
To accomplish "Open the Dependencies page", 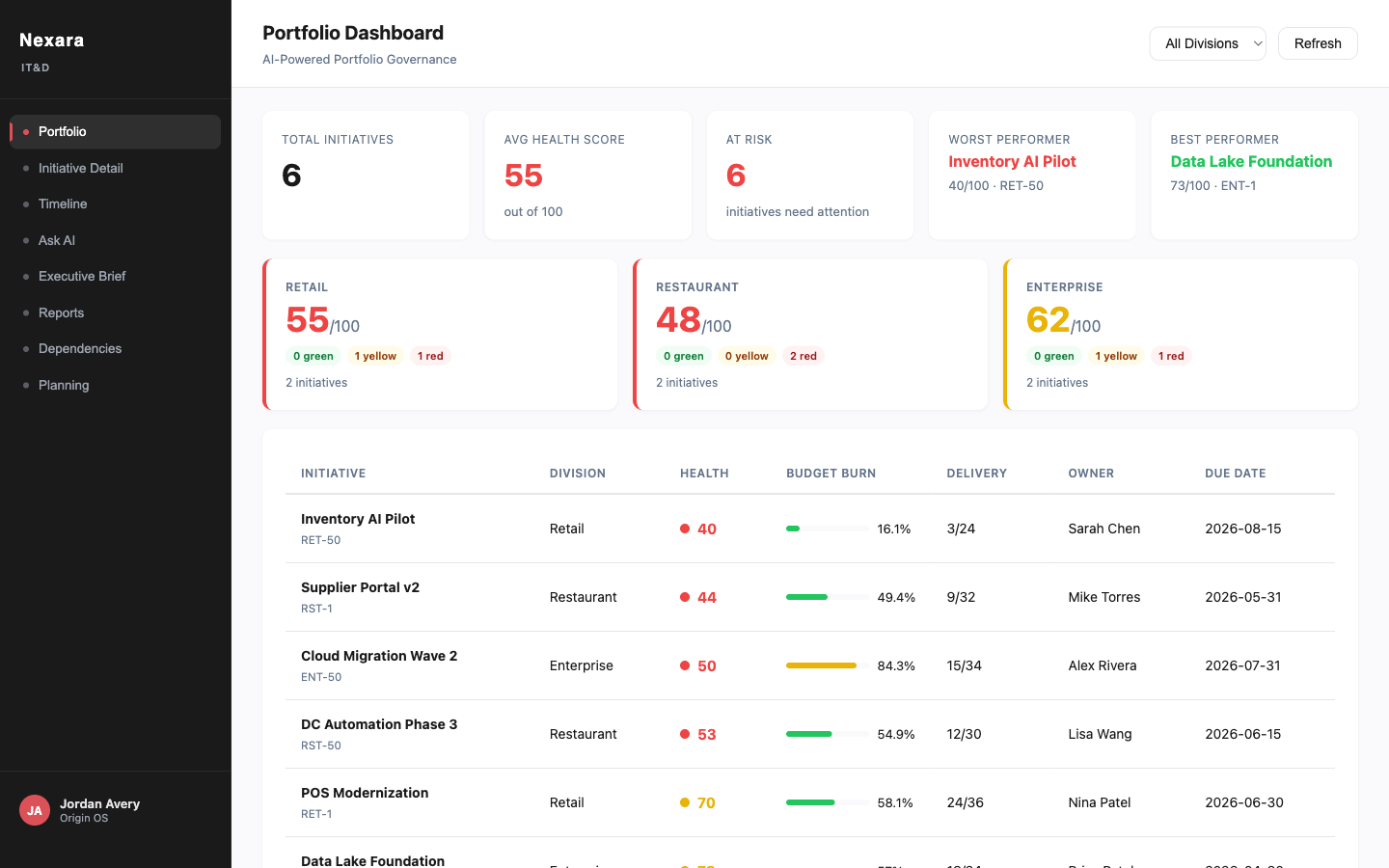I will [x=115, y=349].
